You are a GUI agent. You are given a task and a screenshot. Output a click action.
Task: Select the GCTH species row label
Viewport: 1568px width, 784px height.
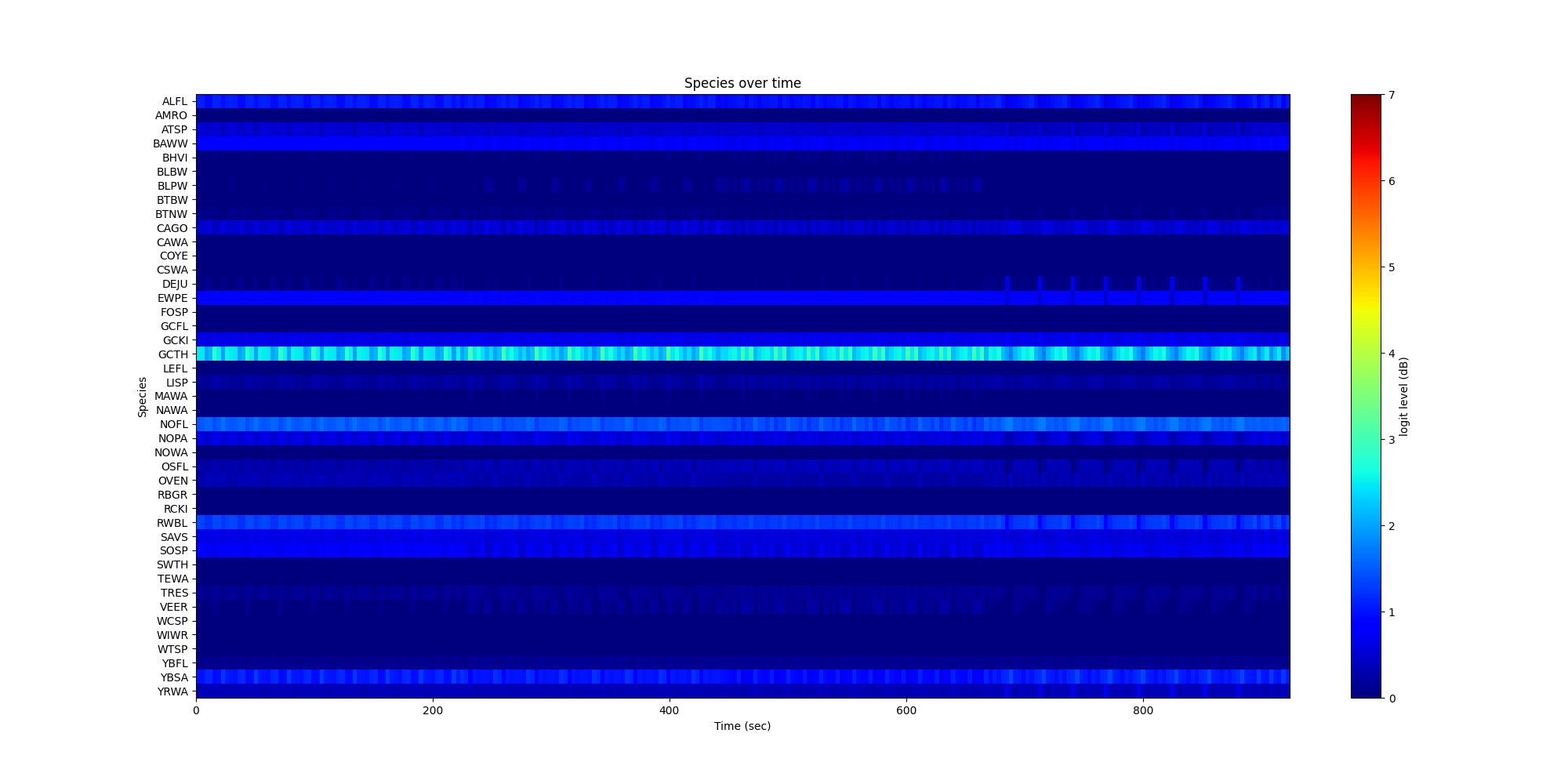[174, 354]
